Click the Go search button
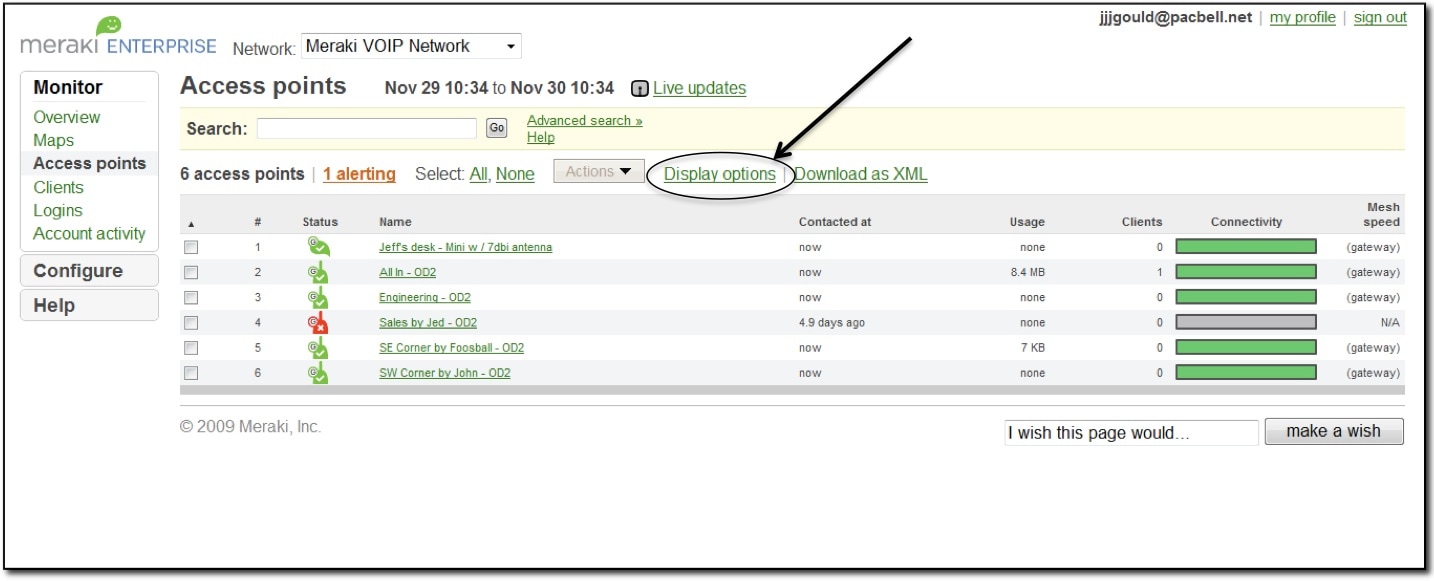The width and height of the screenshot is (1434, 581). [497, 128]
